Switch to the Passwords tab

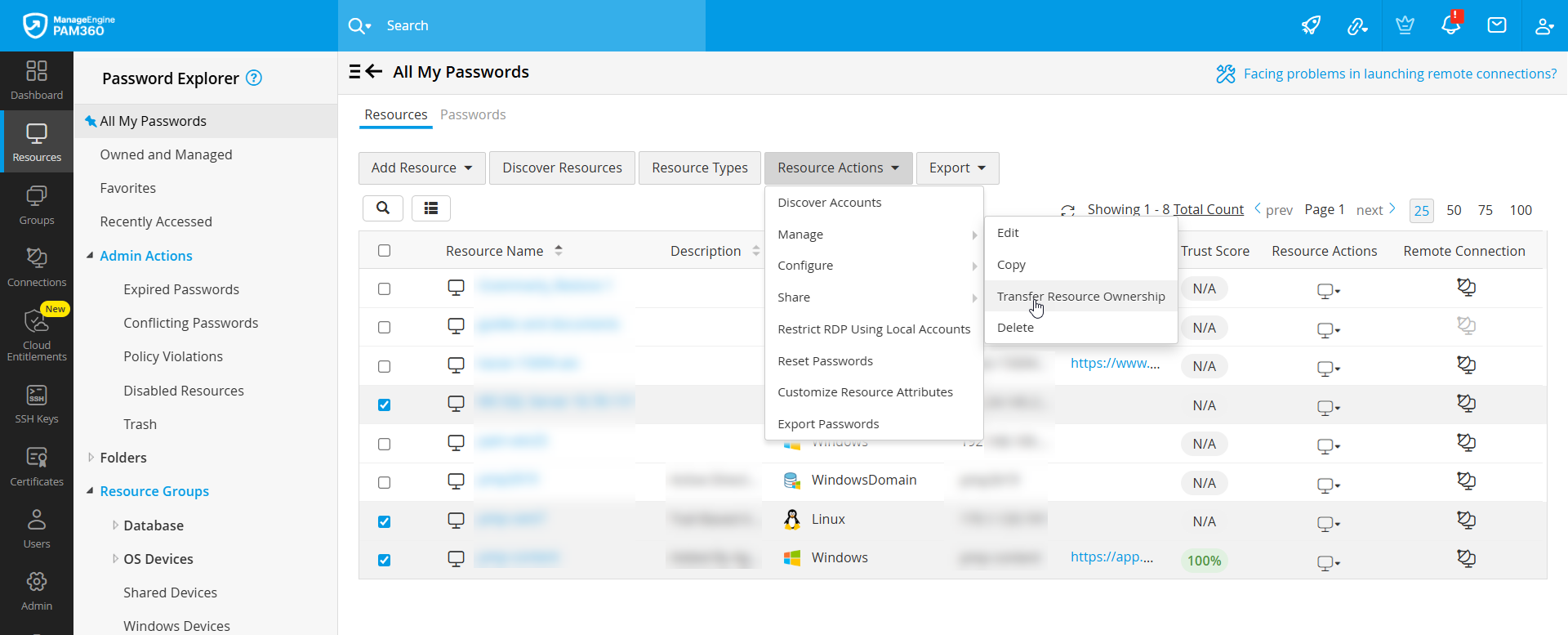pos(473,114)
